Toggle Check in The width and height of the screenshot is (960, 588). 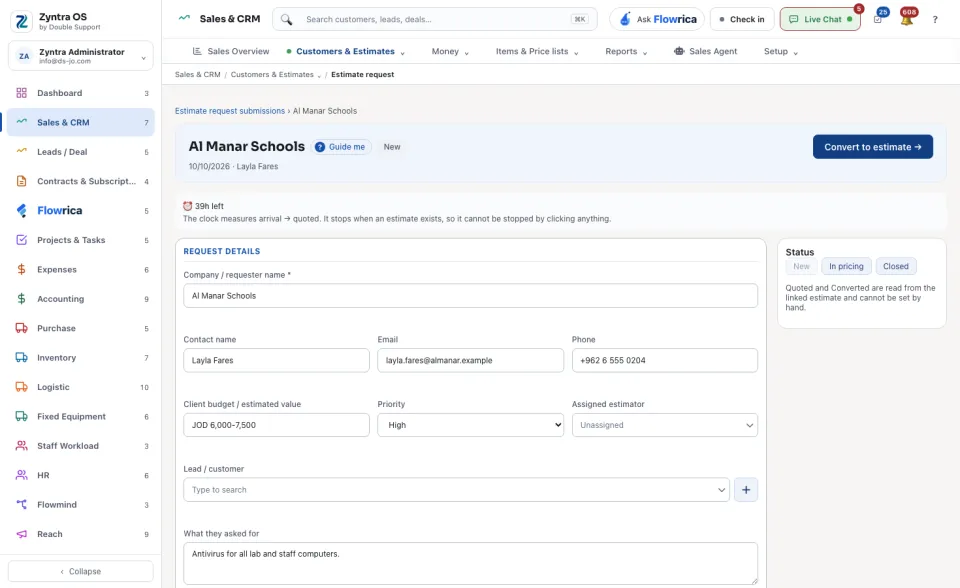click(742, 20)
